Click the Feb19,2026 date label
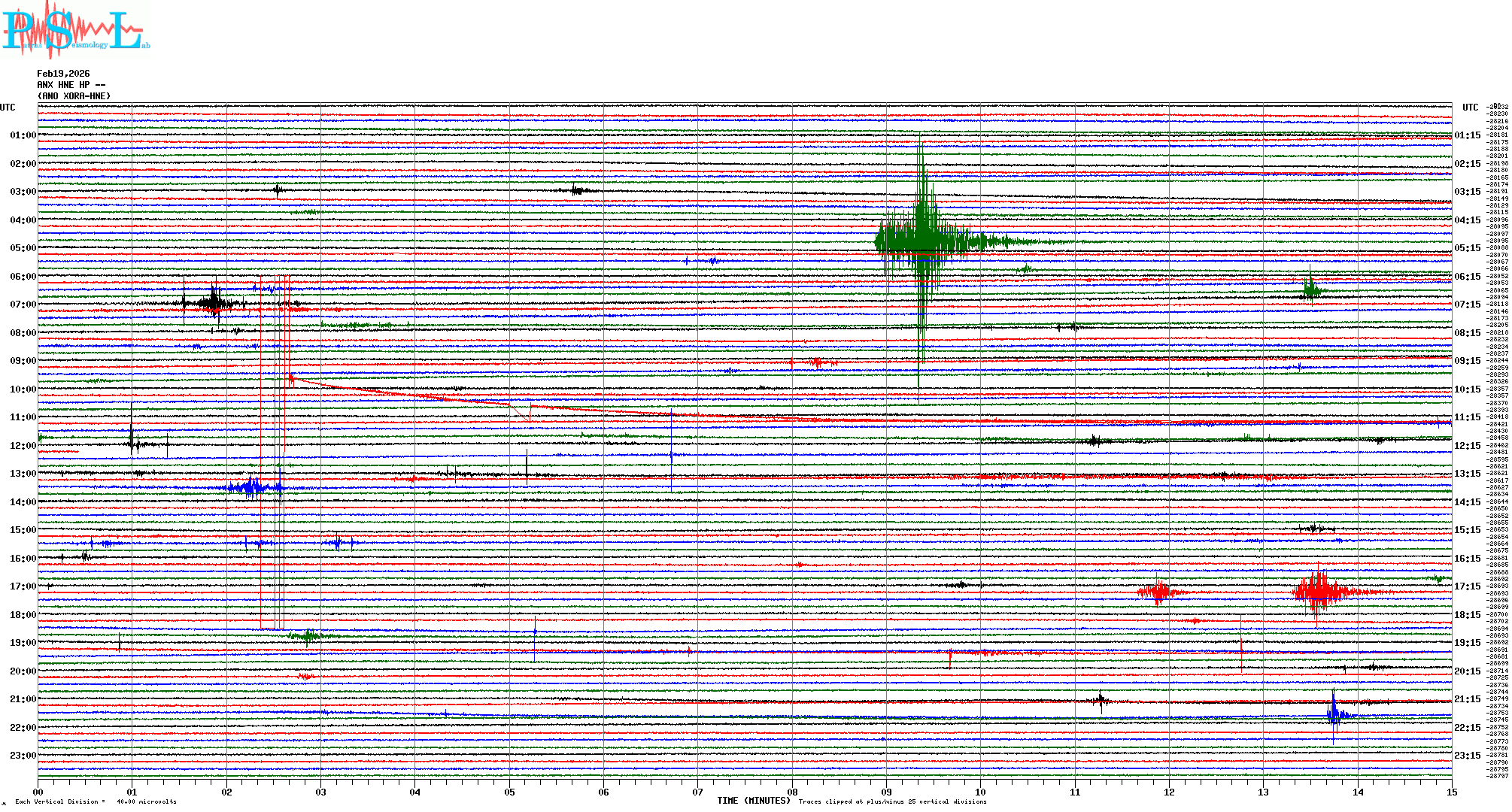Image resolution: width=1512 pixels, height=812 pixels. click(x=63, y=74)
